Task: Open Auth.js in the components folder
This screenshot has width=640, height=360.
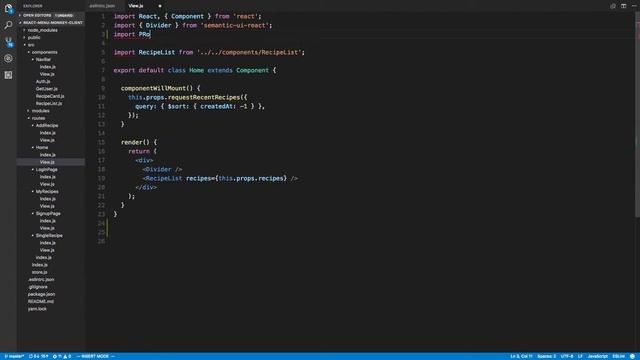Action: point(43,81)
